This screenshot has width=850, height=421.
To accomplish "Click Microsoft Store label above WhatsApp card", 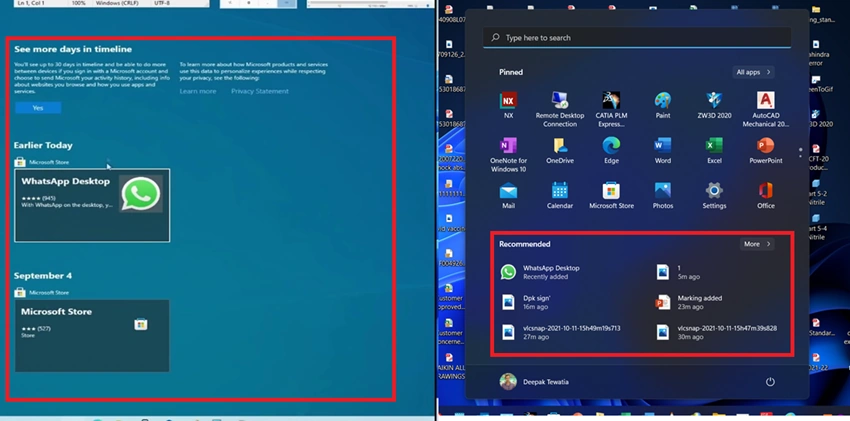I will [x=49, y=162].
